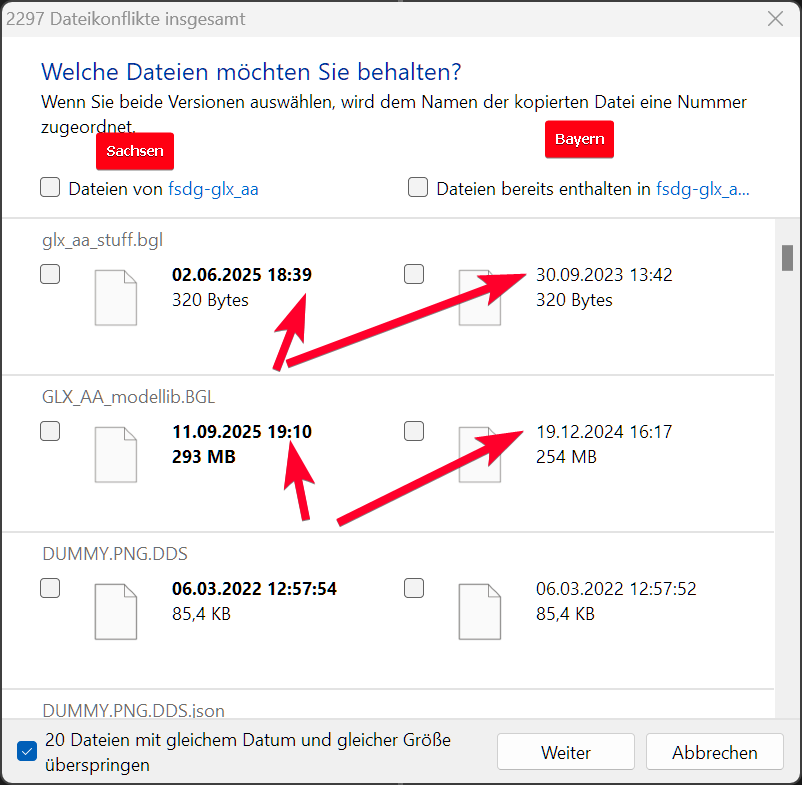Screen dimensions: 802x785
Task: Uncheck skip 20 files with same date
Action: coord(28,752)
